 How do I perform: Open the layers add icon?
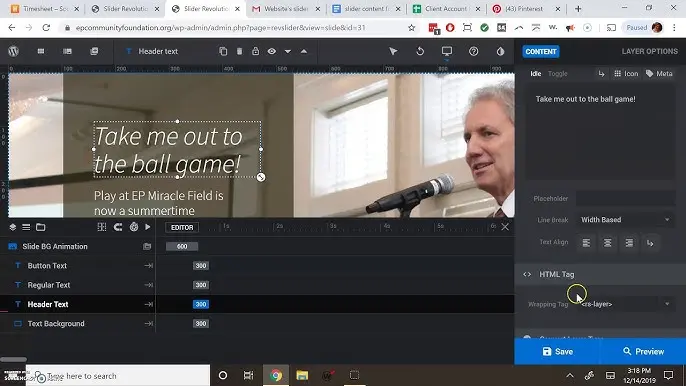94,51
